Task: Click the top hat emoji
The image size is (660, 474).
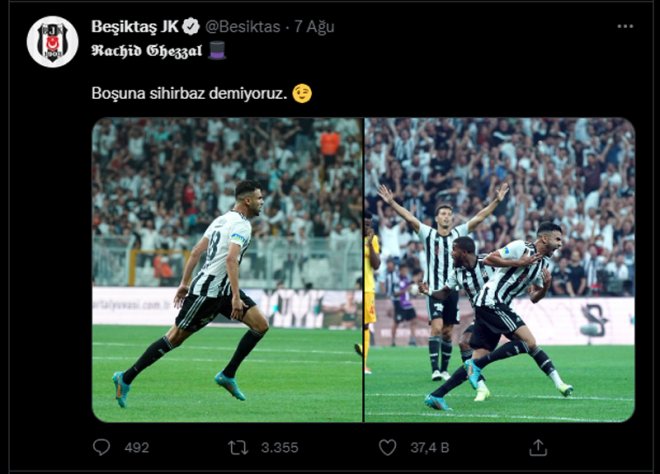Action: (218, 48)
